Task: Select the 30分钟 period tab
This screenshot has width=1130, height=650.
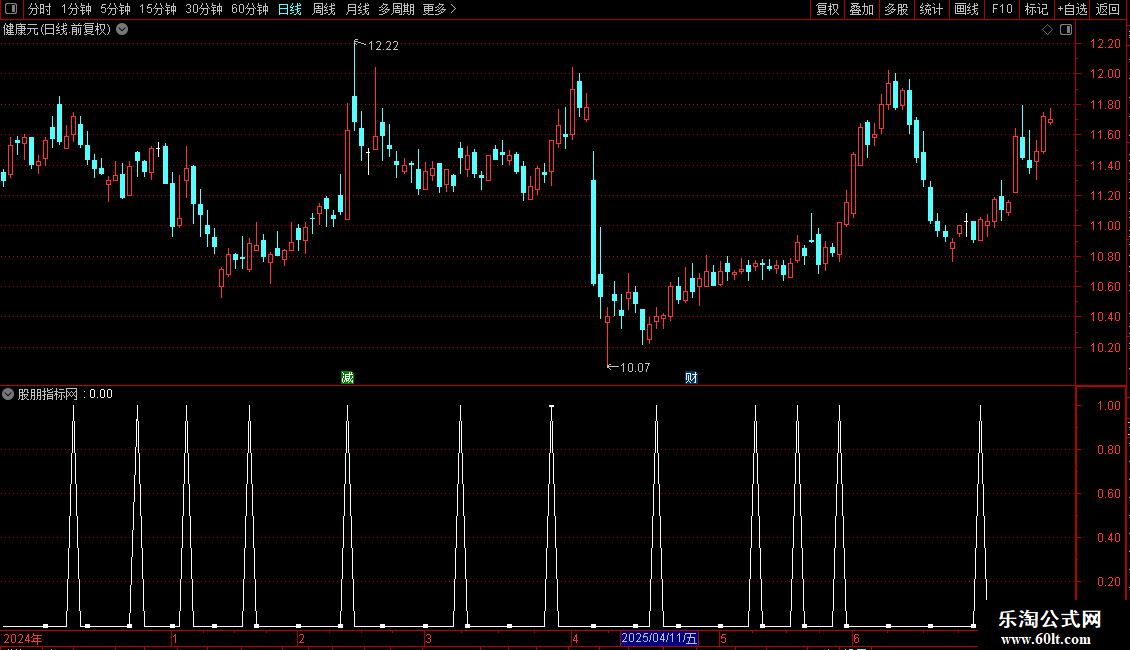Action: (x=203, y=9)
